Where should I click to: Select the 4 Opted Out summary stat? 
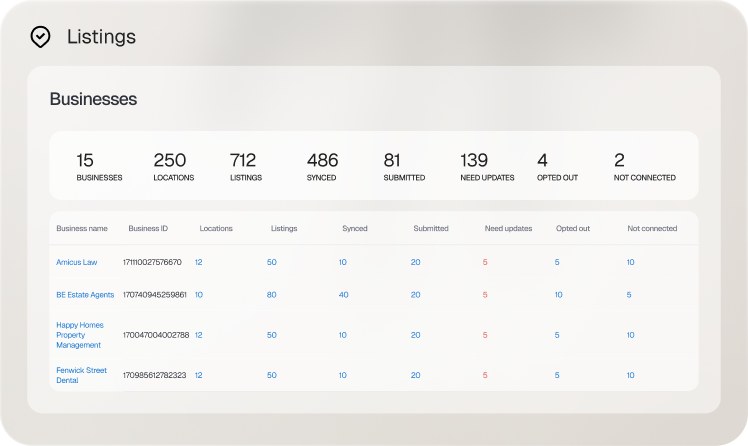pos(557,166)
